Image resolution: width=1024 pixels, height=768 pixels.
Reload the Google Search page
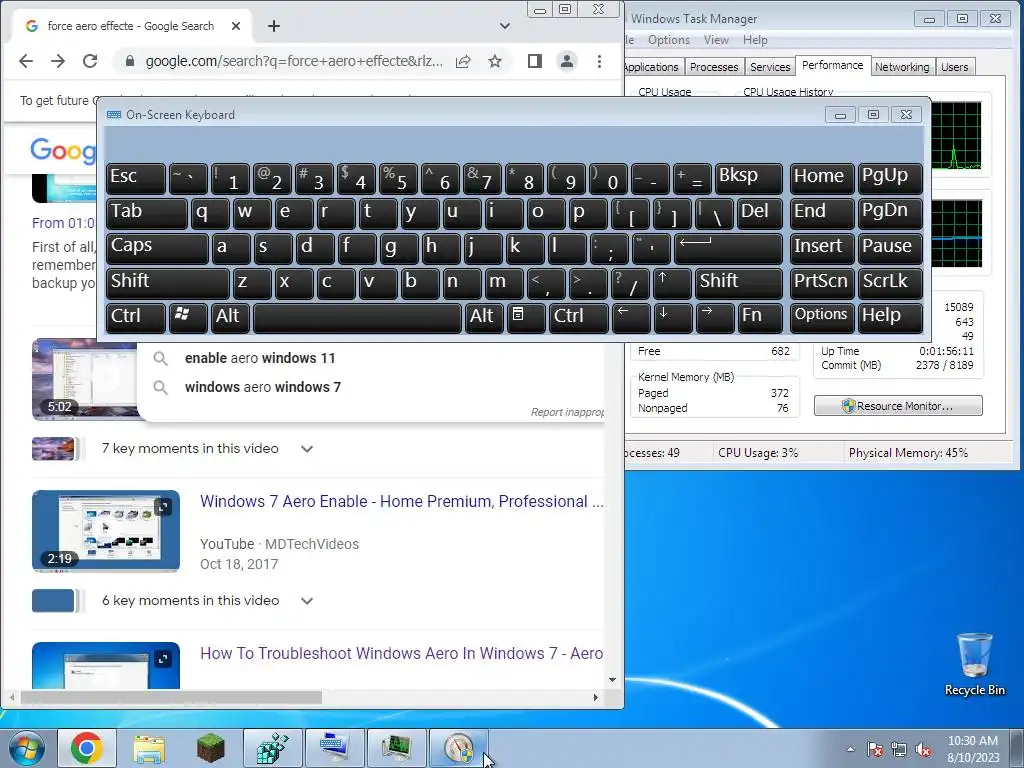tap(90, 61)
